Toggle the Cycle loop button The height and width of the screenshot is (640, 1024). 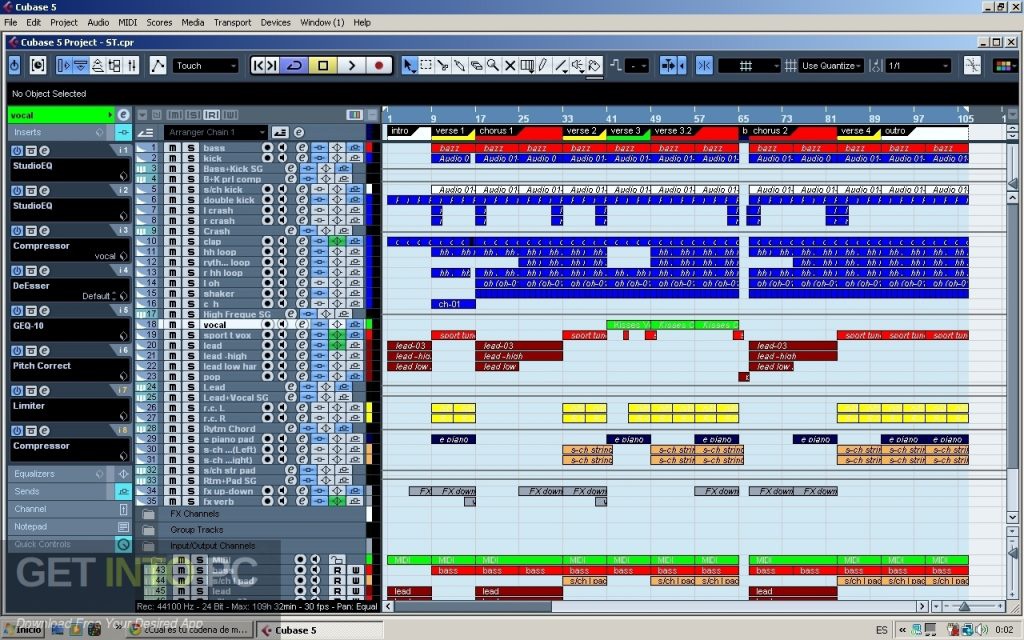point(295,65)
